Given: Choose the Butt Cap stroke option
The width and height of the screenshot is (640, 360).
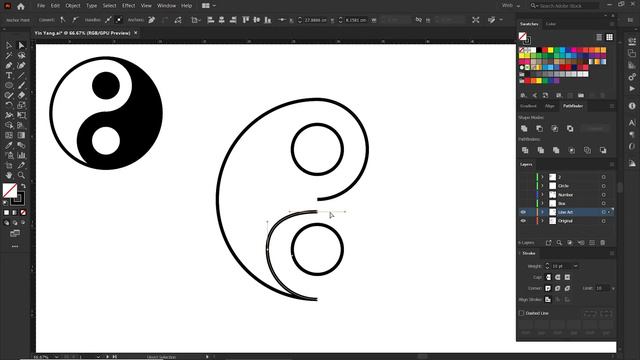Looking at the screenshot, I should point(548,277).
